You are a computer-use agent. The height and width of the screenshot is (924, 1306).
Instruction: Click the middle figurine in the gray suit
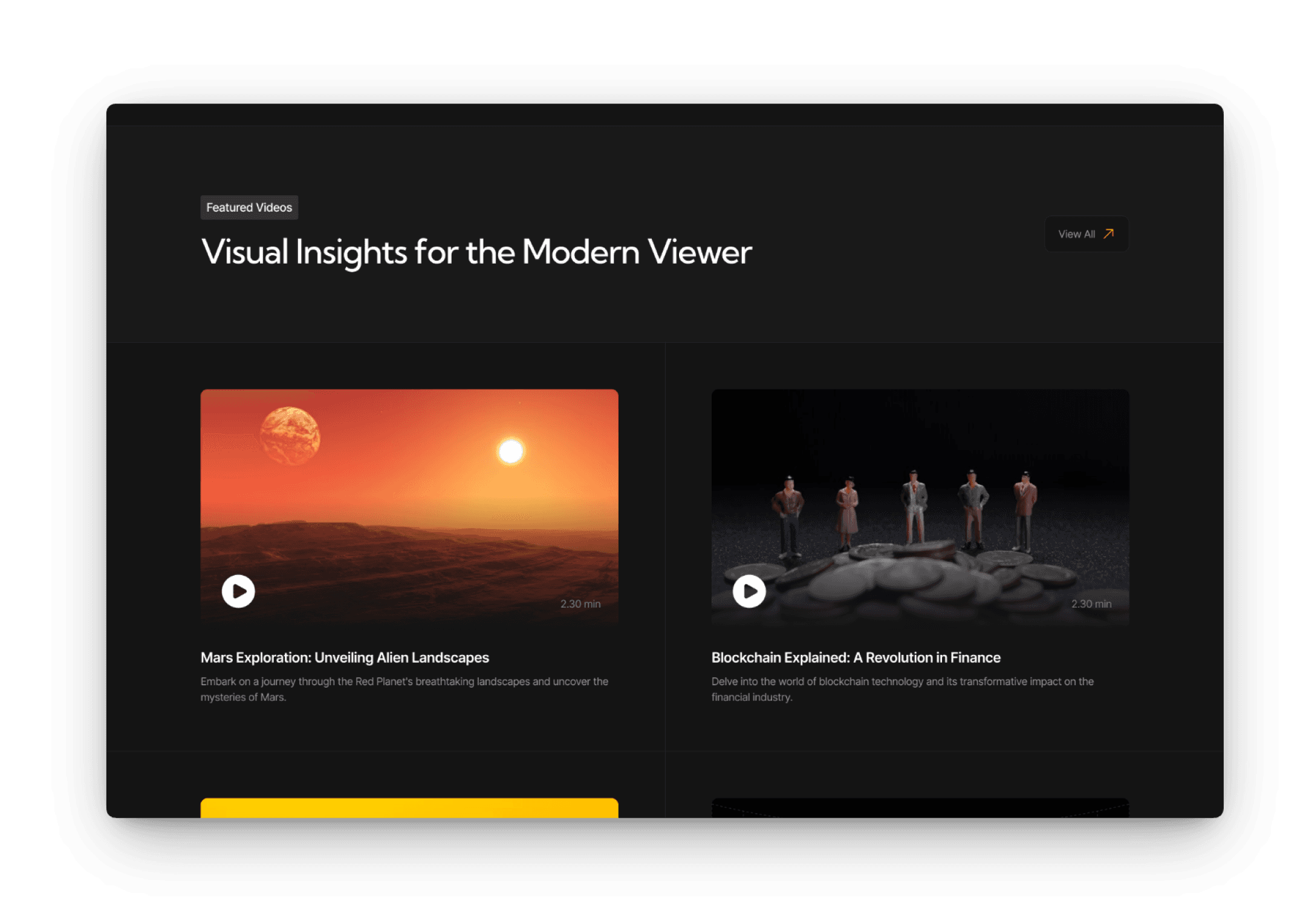(914, 507)
